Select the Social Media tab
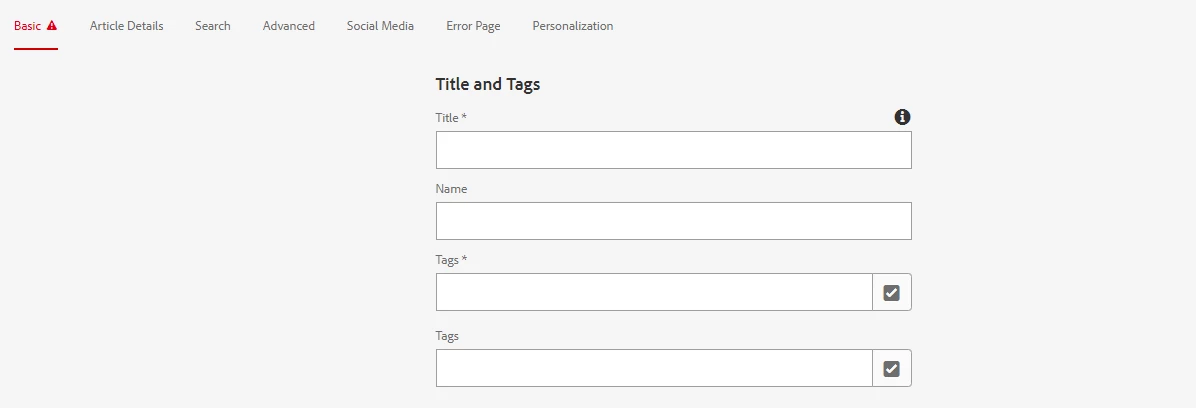This screenshot has width=1196, height=408. pos(380,26)
